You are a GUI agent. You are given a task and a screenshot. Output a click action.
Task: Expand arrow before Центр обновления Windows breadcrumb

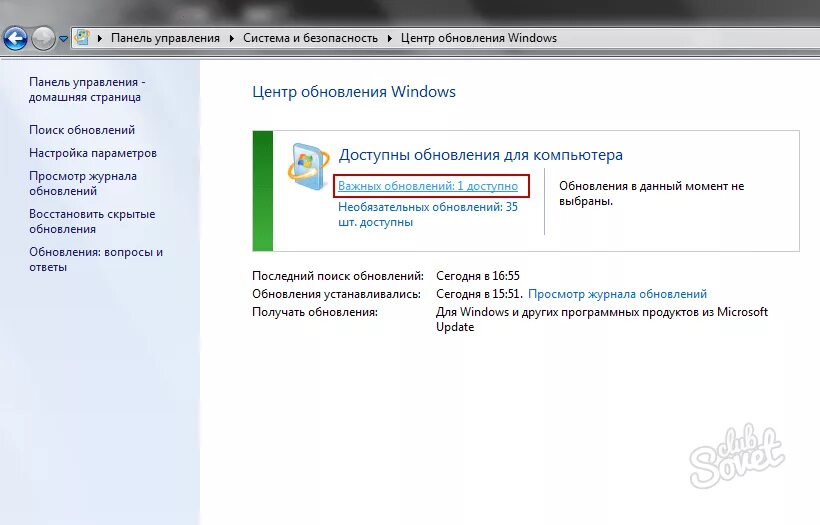(390, 38)
